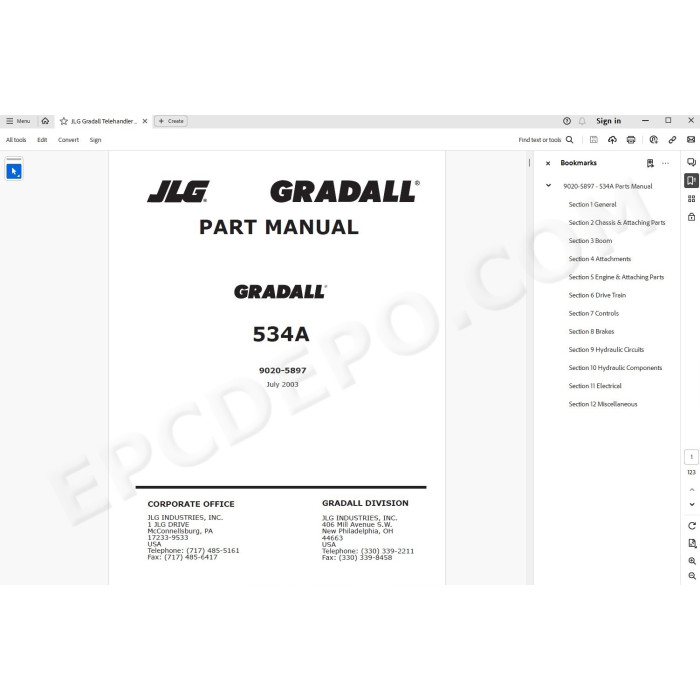Open bookmark Section 12 Miscellaneous

[x=603, y=404]
